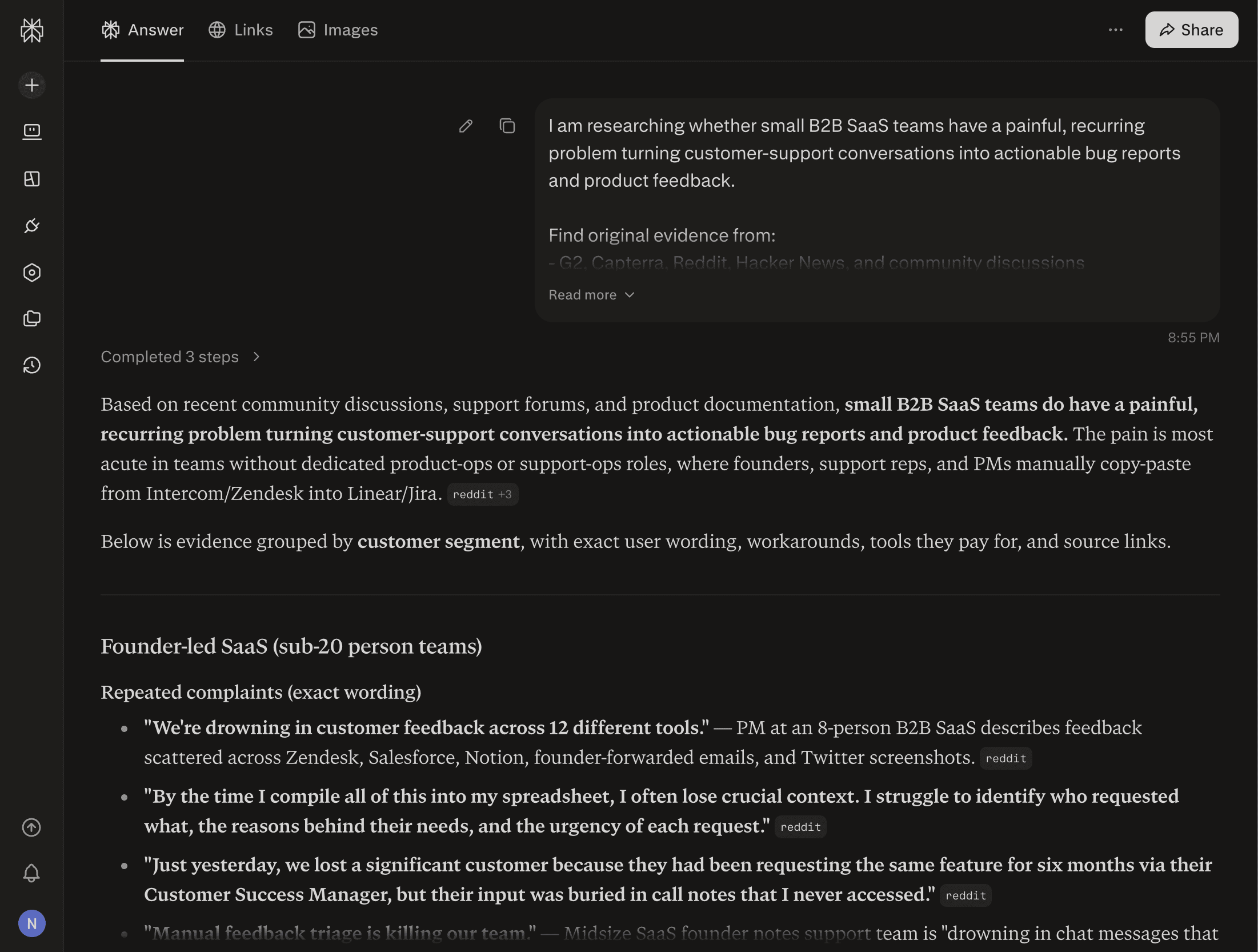Image resolution: width=1258 pixels, height=952 pixels.
Task: Open the Perplexity home logo
Action: click(x=32, y=30)
